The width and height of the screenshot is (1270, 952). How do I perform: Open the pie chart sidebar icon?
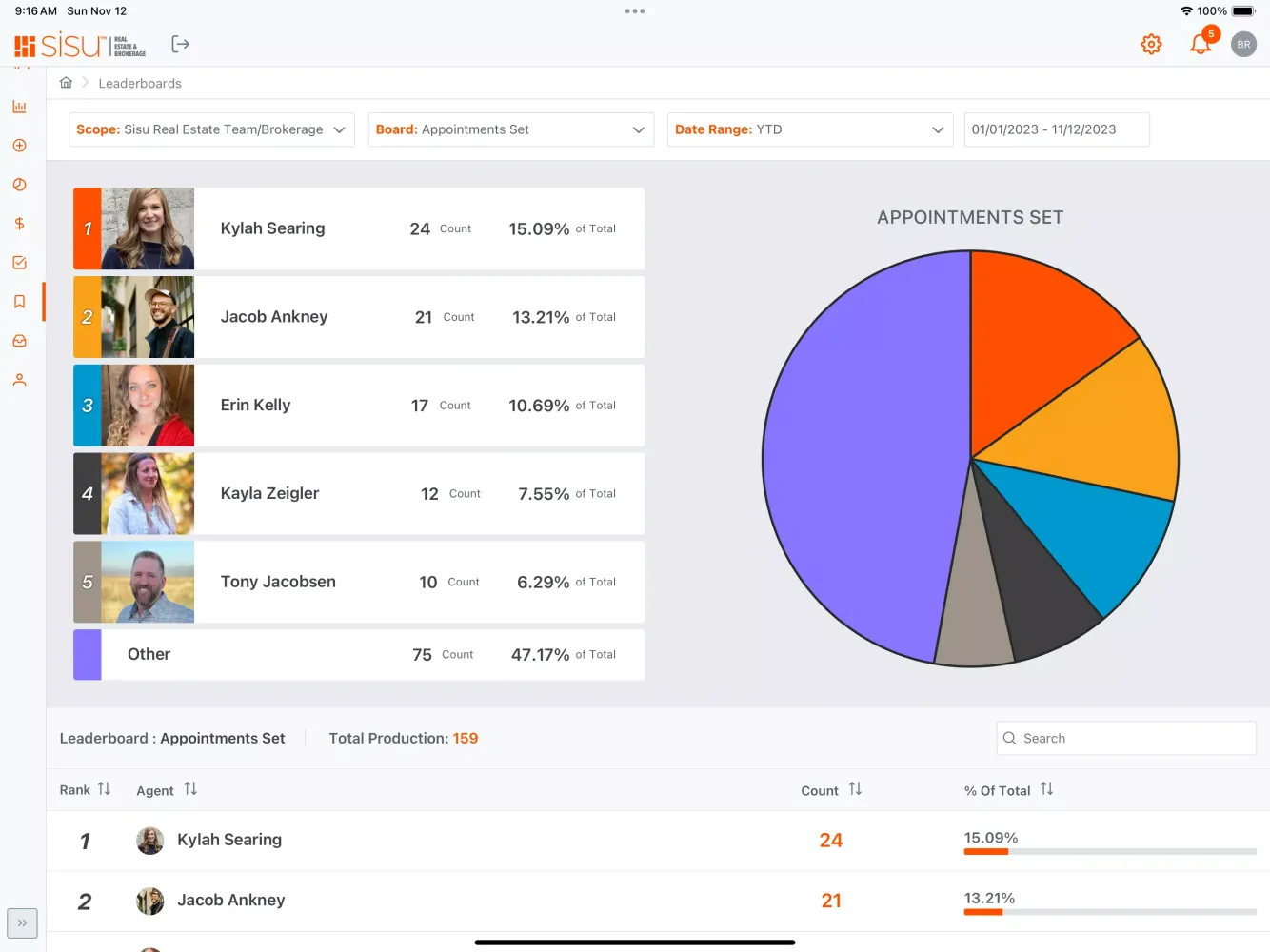tap(19, 185)
